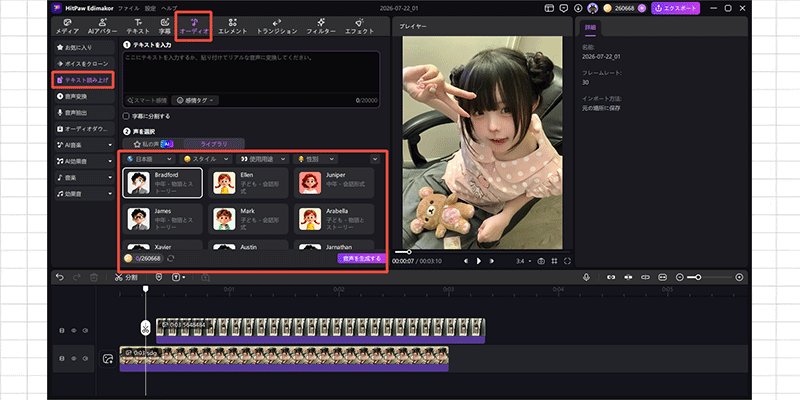Open the 使用用途 usage filter dropdown
This screenshot has height=400, width=800.
(x=263, y=159)
